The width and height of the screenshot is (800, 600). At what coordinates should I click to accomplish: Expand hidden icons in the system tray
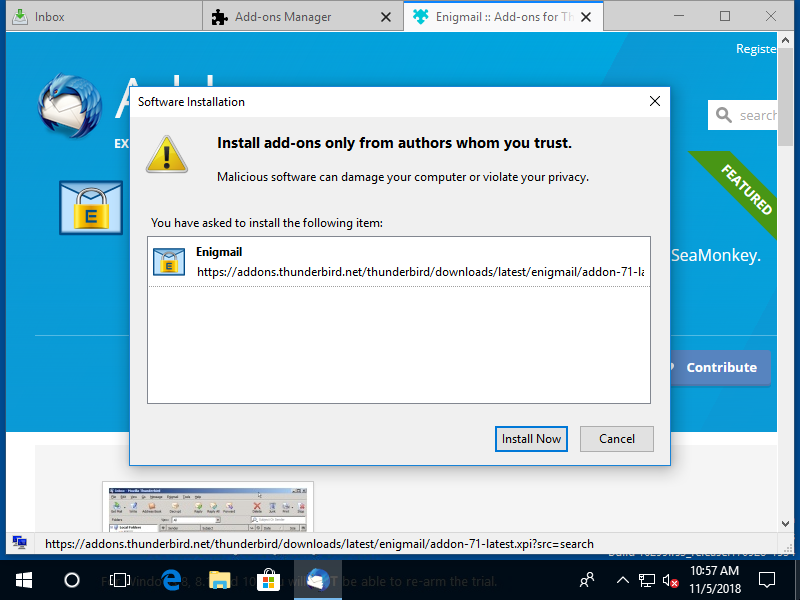tap(622, 579)
